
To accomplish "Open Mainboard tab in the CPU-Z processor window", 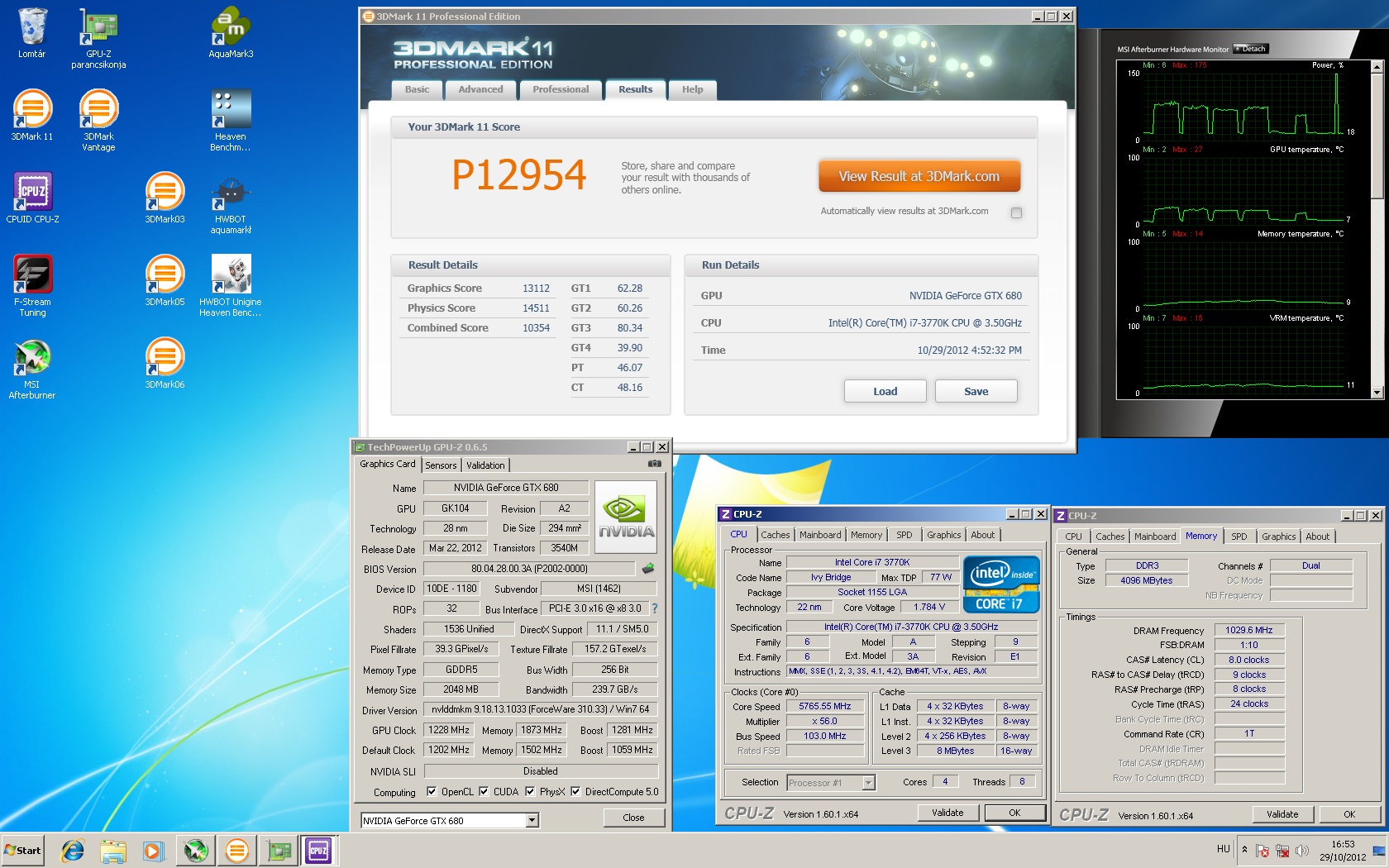I will click(820, 535).
